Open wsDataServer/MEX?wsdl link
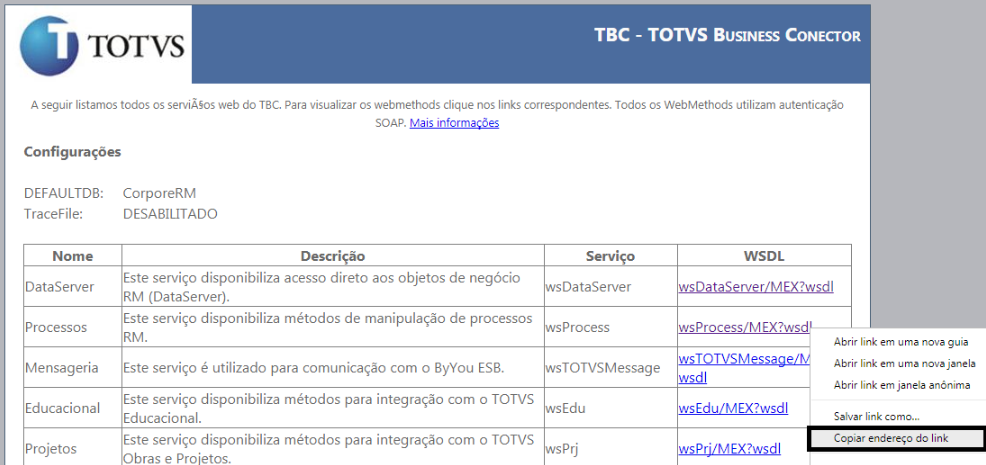This screenshot has width=986, height=465. (x=756, y=286)
